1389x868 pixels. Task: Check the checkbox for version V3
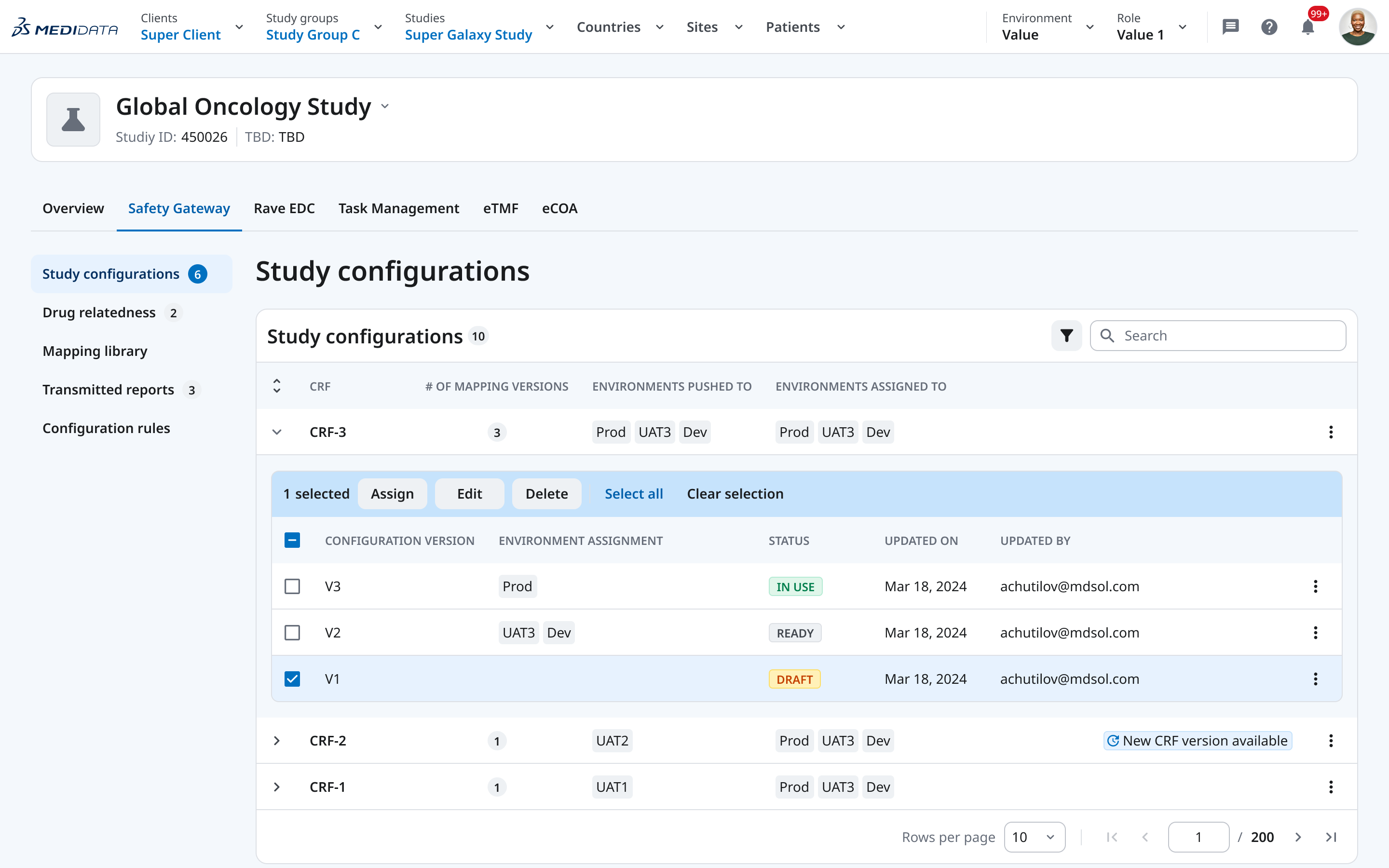click(292, 586)
